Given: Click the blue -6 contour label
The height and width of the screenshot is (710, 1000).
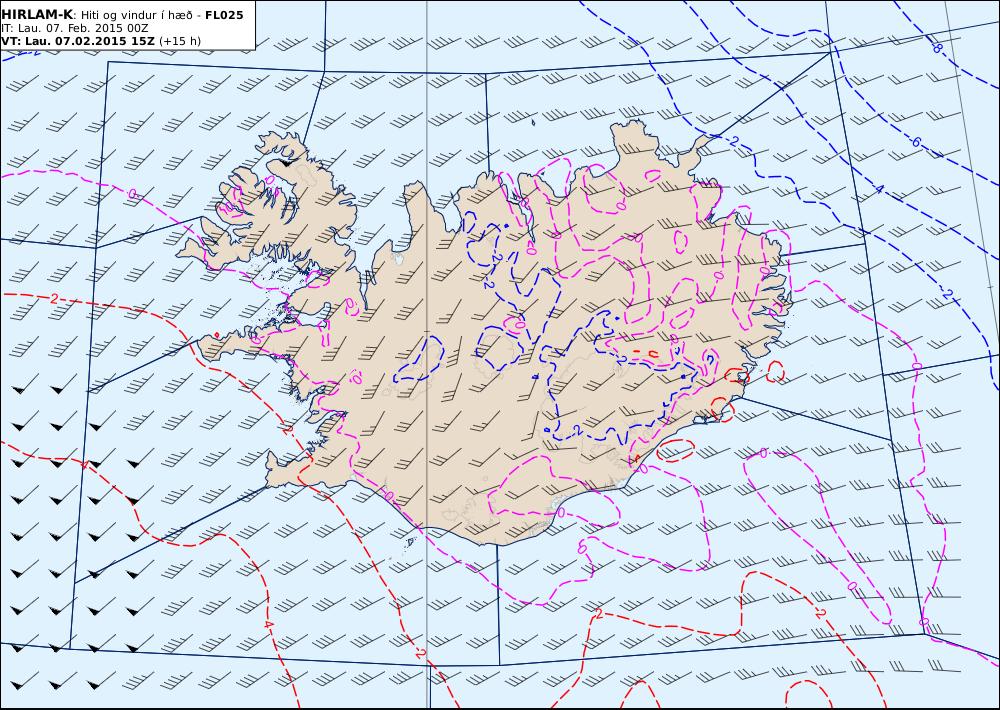Looking at the screenshot, I should pos(916,142).
